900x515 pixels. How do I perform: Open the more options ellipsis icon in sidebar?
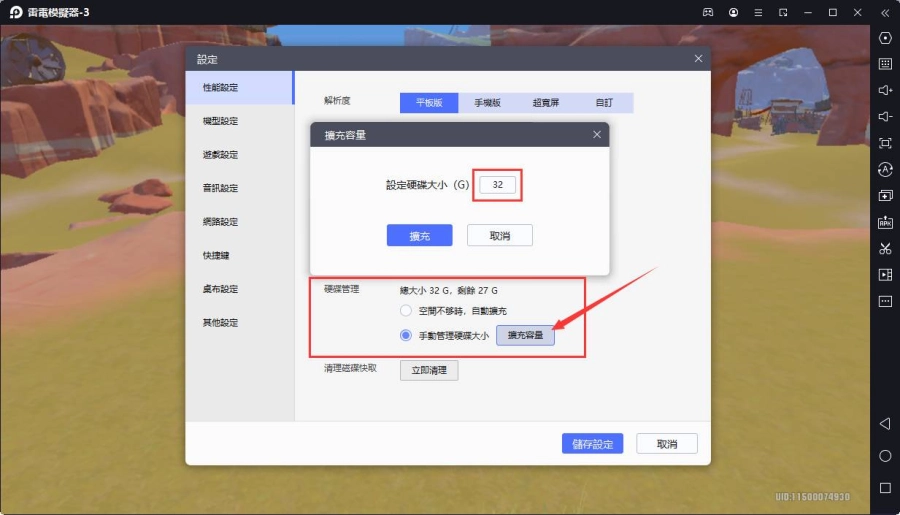[885, 301]
